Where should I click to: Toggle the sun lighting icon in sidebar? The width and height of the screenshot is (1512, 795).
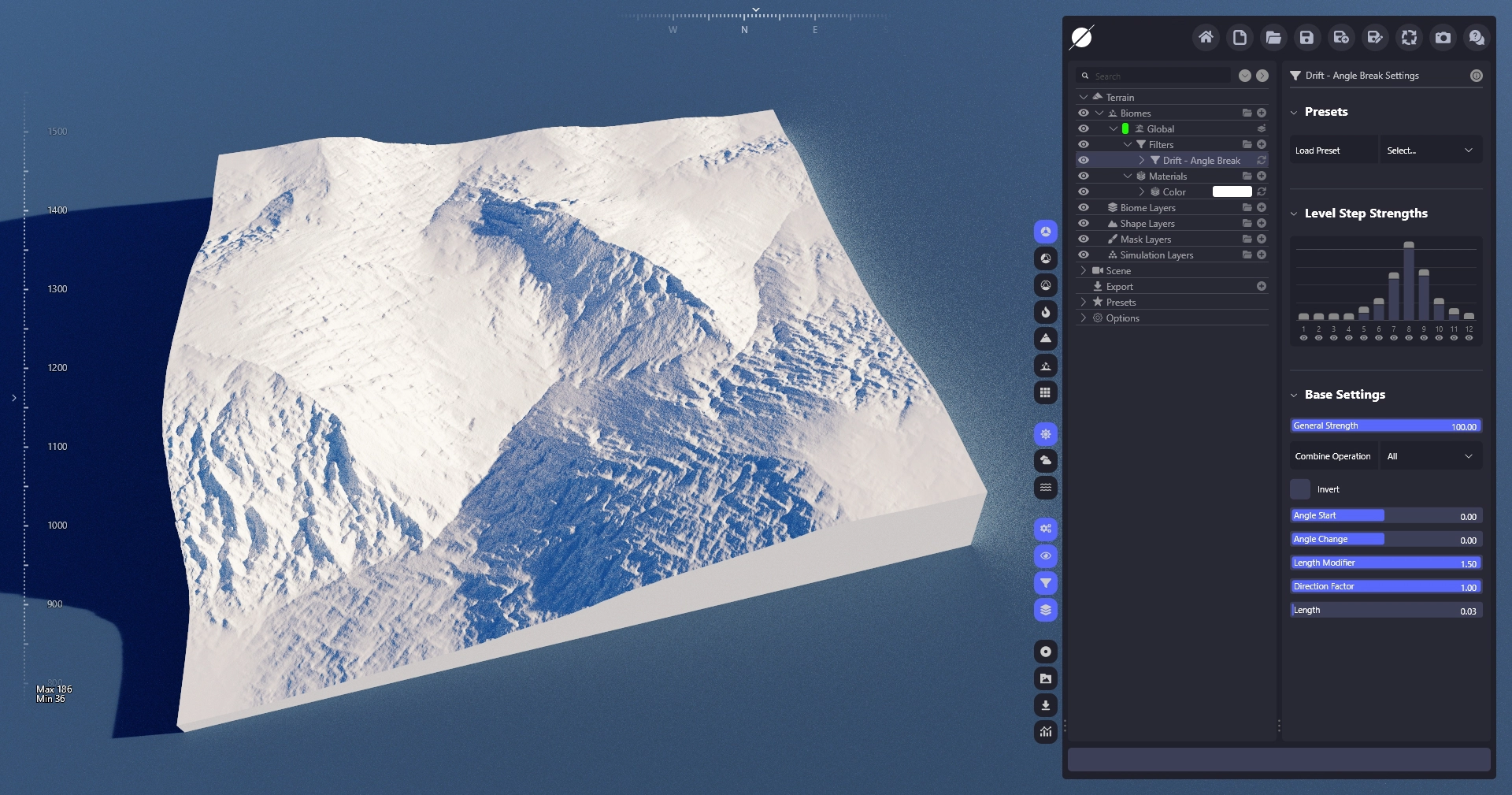1046,434
